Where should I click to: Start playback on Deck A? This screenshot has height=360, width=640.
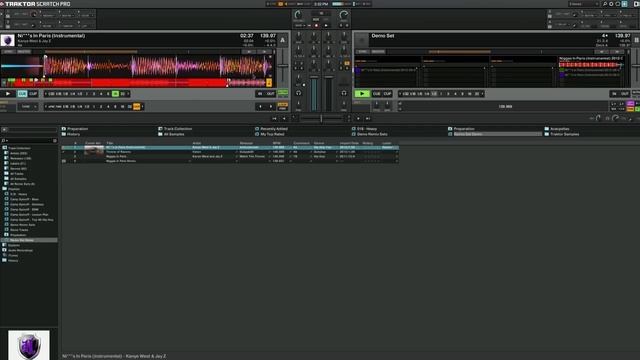pos(8,94)
